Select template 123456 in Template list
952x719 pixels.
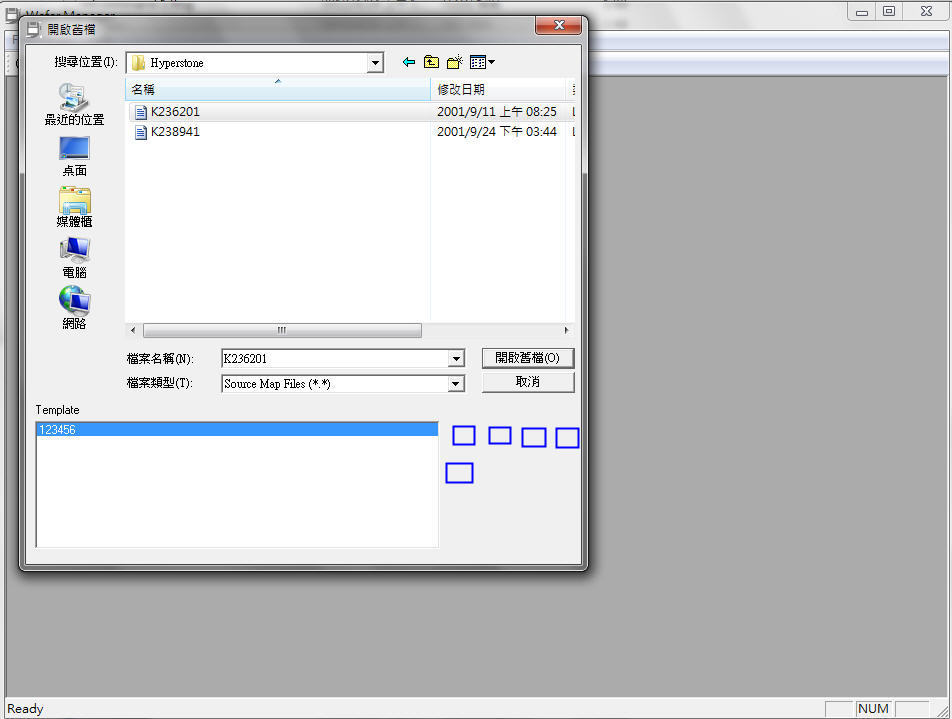[x=237, y=430]
